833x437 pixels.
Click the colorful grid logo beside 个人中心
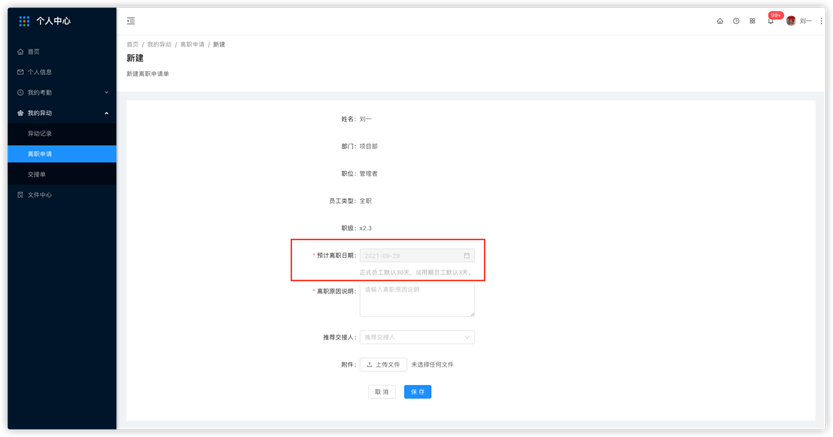coord(24,21)
